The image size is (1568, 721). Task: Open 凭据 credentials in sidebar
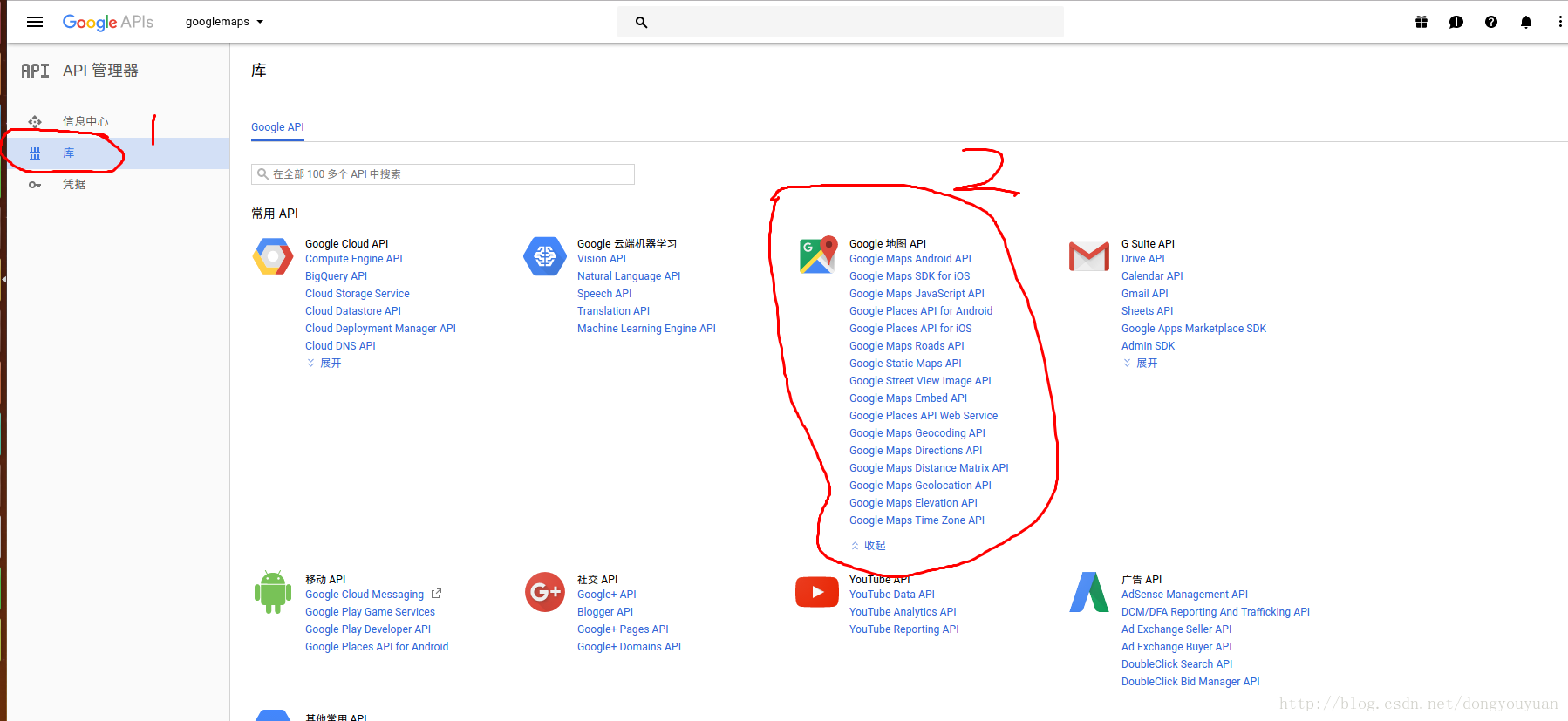point(74,184)
